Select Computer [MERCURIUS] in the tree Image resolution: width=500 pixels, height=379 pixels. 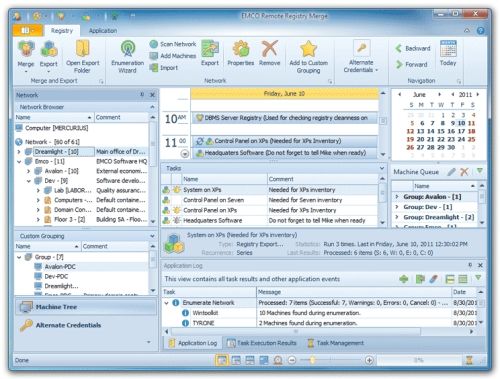52,128
